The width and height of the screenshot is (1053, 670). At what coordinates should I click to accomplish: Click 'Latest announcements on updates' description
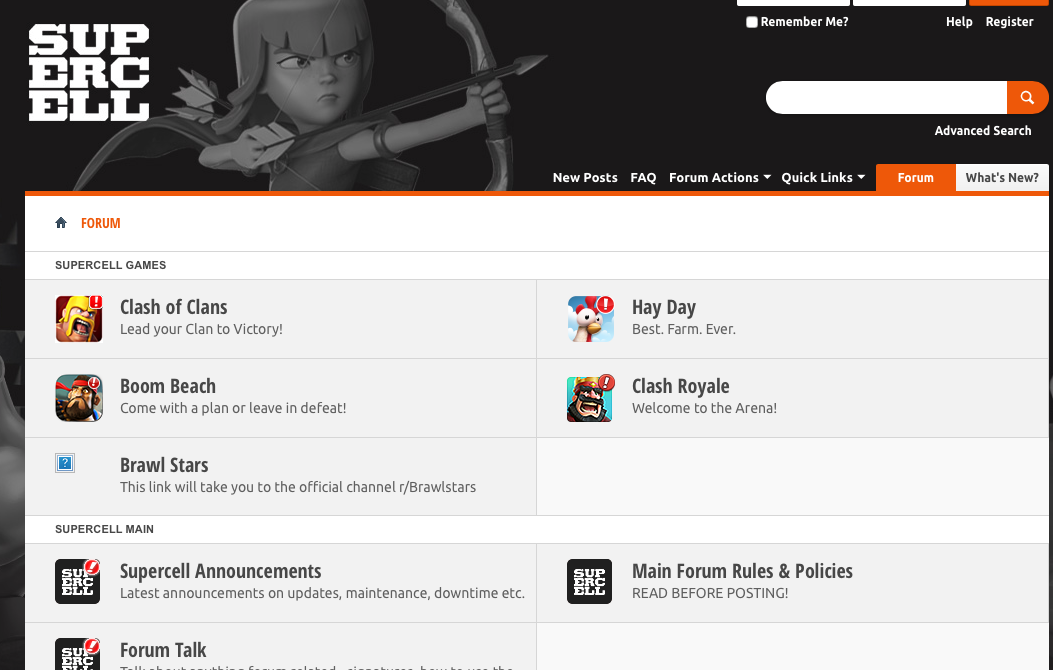coord(322,593)
